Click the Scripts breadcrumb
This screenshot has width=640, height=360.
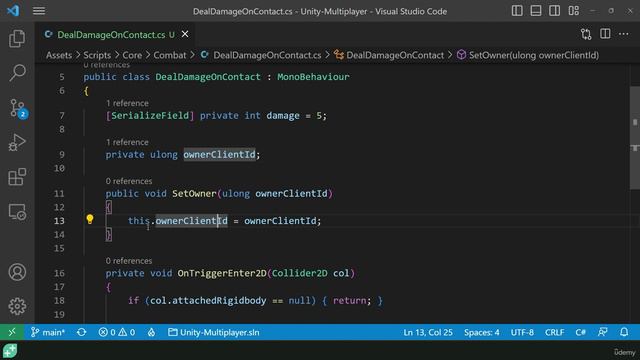point(97,55)
